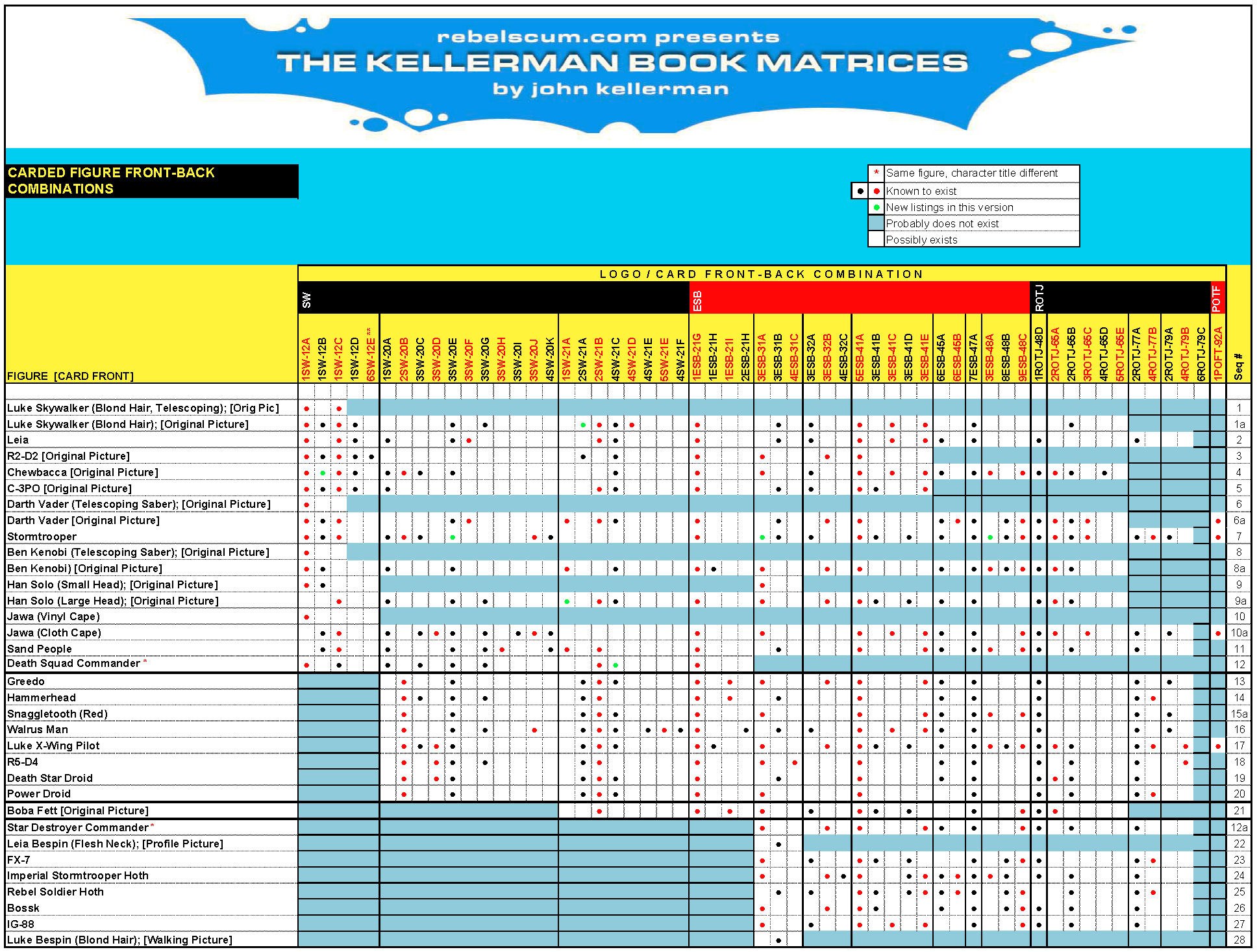Click the 'Same figure, character title different' legend entry
The height and width of the screenshot is (952, 1257).
[x=971, y=173]
